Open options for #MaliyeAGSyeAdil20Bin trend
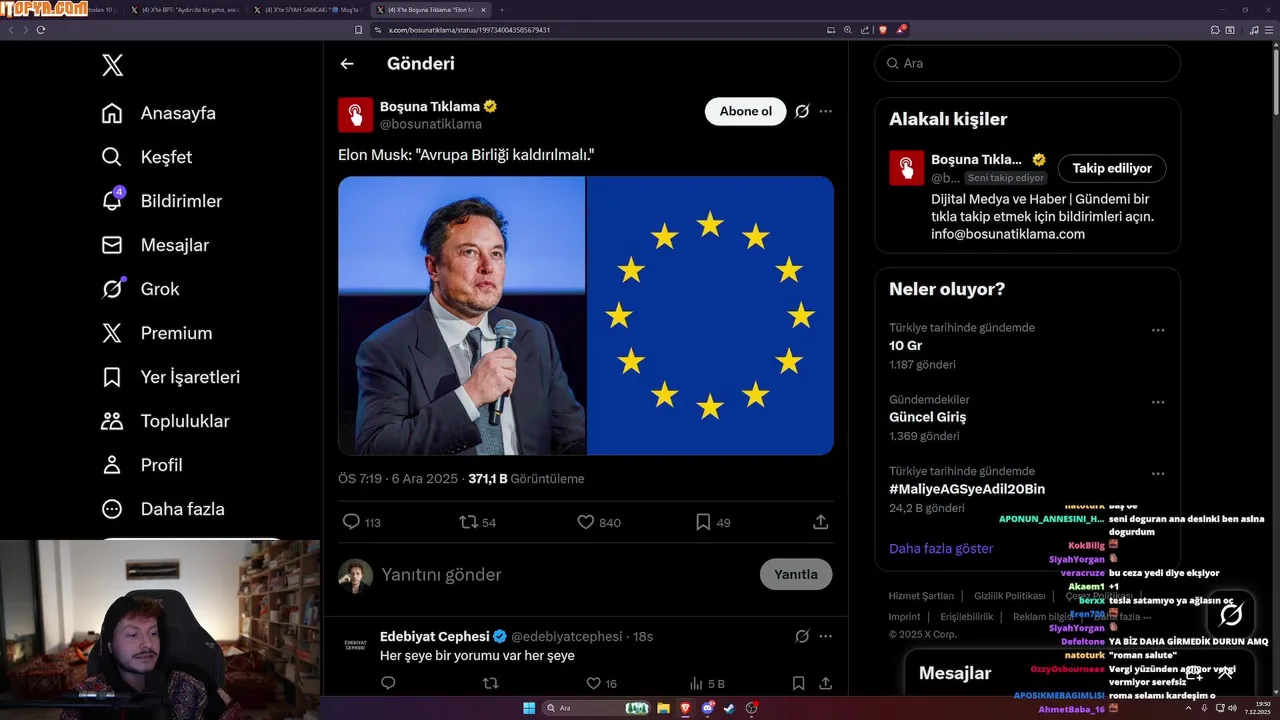Viewport: 1280px width, 720px height. [x=1158, y=474]
